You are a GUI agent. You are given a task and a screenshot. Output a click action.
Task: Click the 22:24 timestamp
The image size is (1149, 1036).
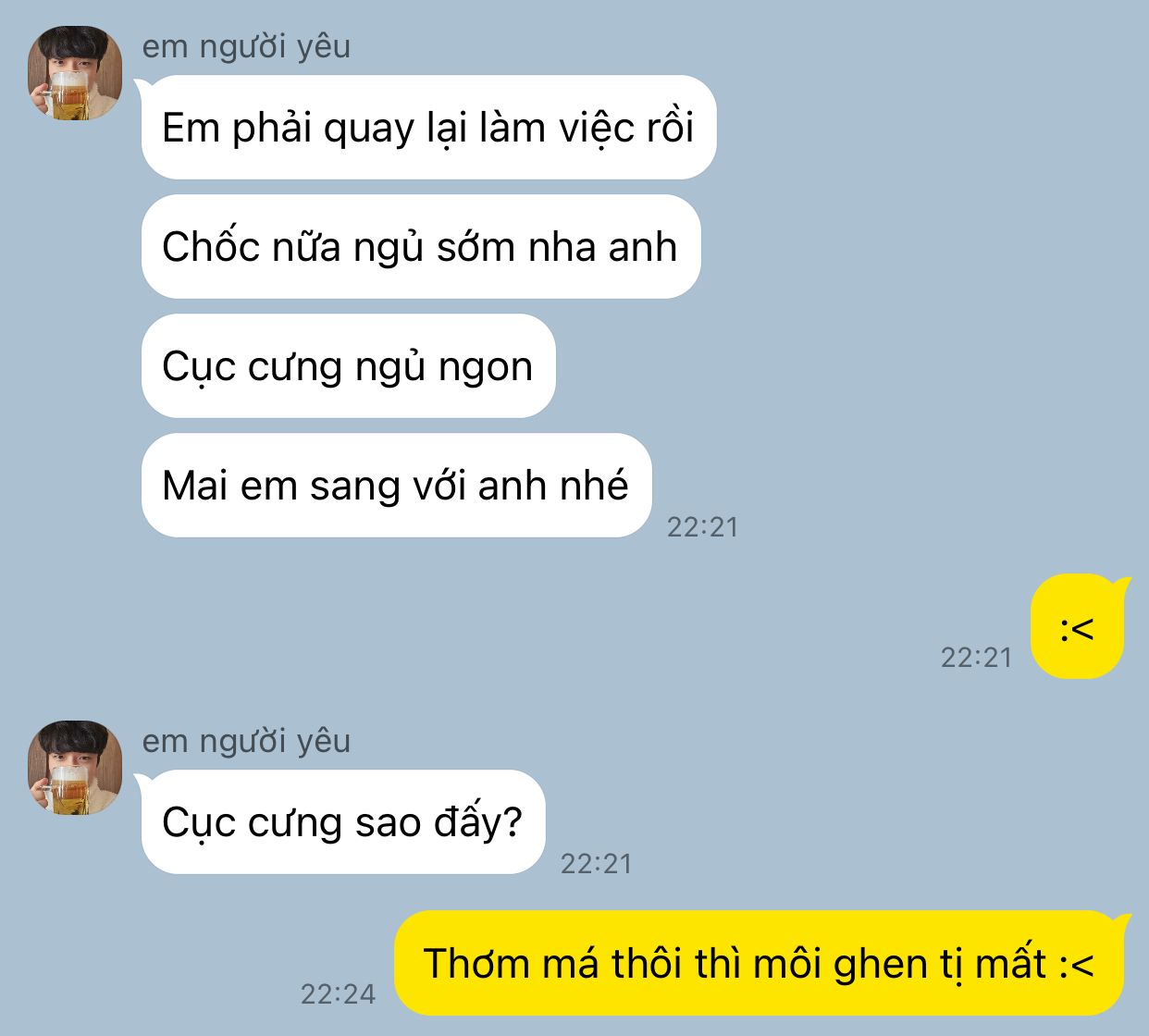point(339,994)
